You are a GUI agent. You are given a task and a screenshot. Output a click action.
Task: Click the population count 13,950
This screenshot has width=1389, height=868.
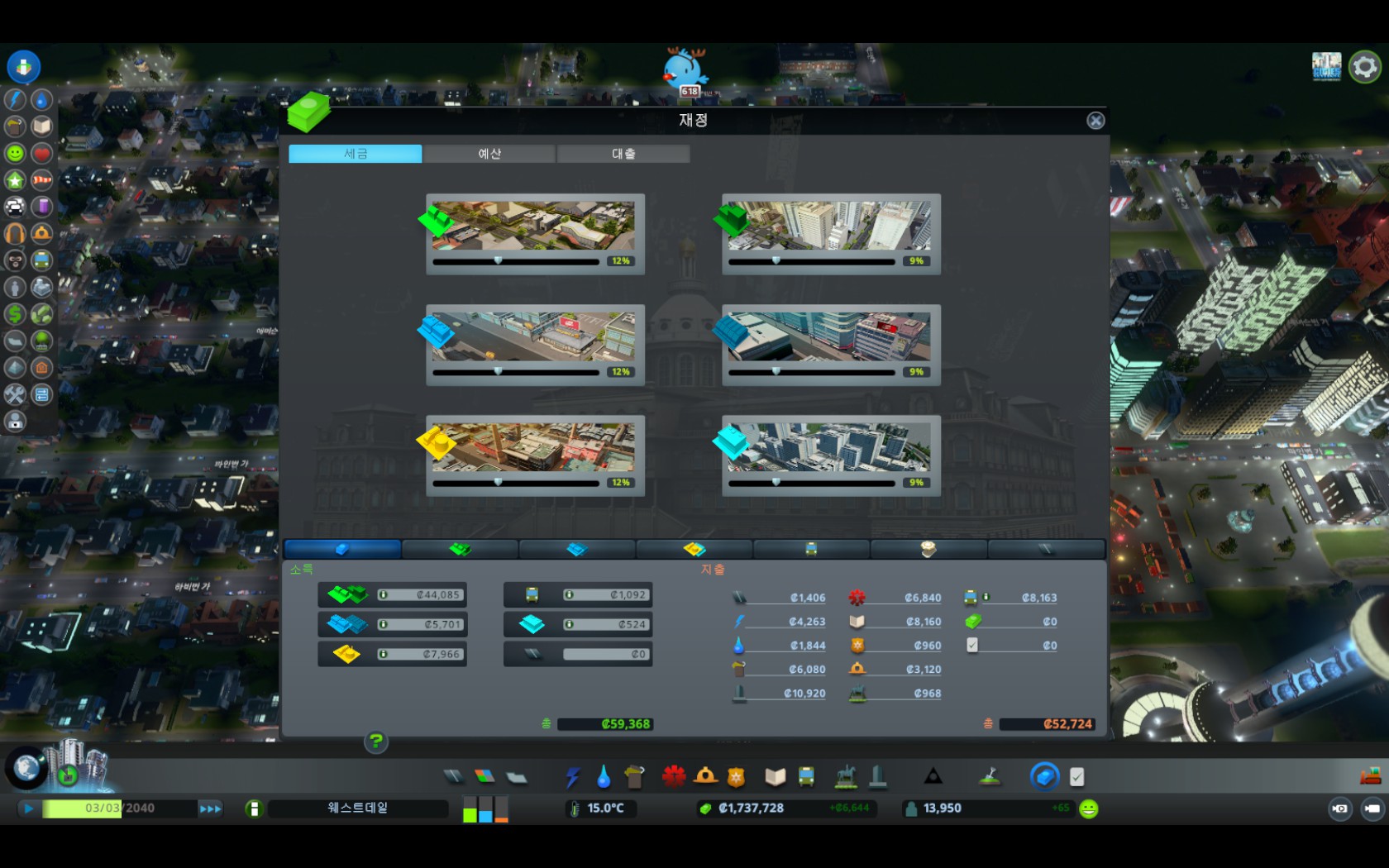click(x=943, y=808)
